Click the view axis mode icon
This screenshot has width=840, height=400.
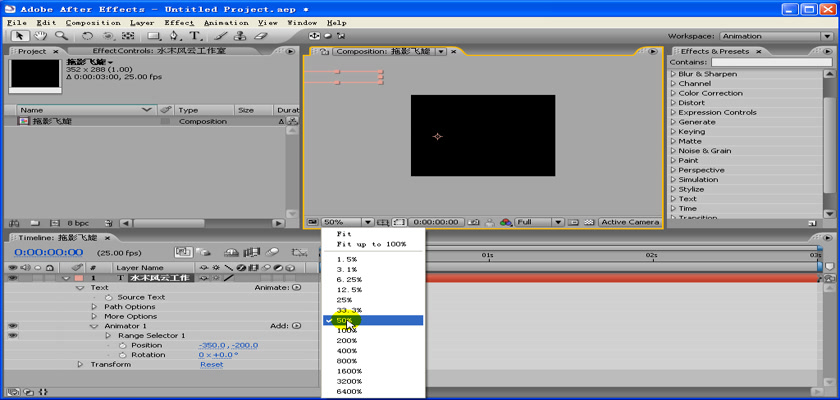tap(341, 36)
